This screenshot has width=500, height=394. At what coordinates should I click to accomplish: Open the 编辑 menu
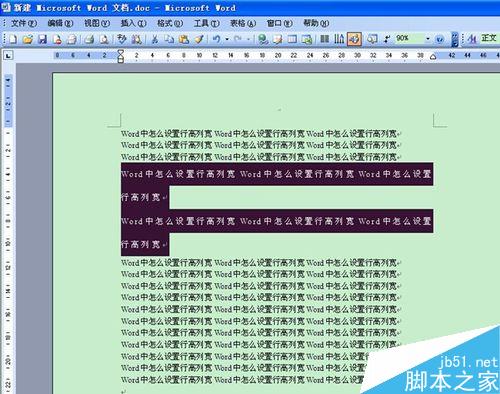60,23
